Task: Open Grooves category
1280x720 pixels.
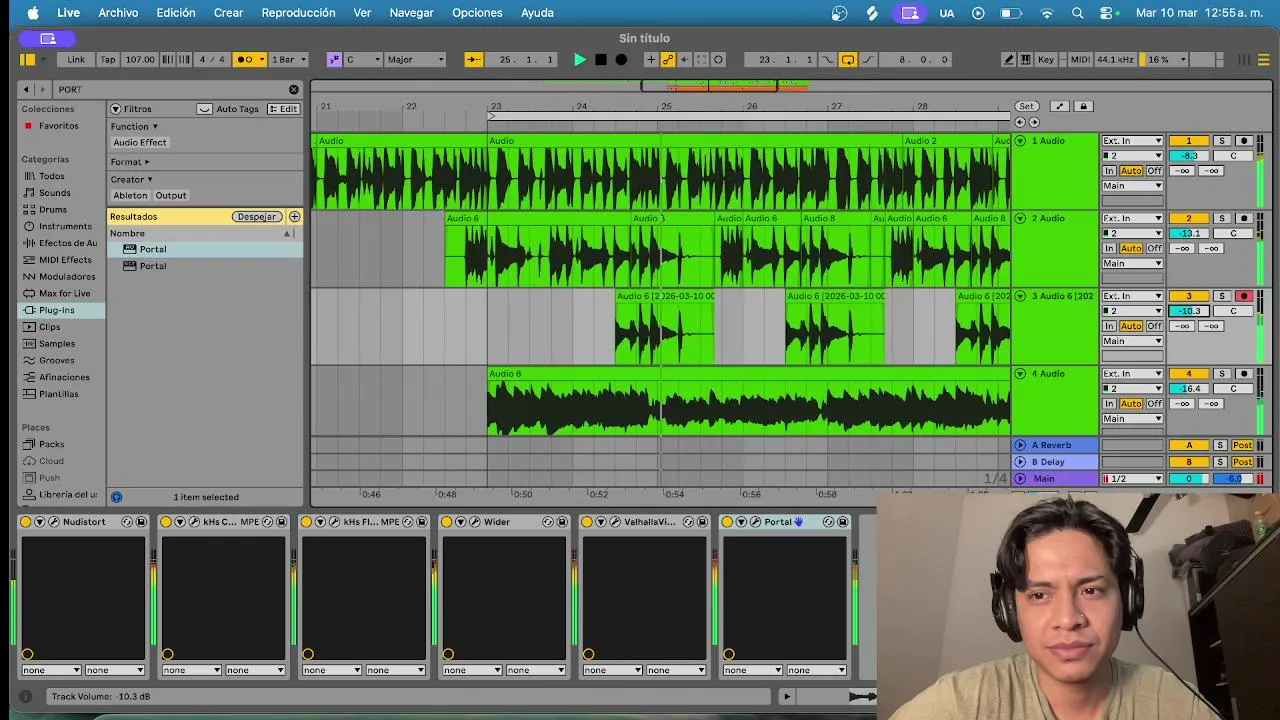Action: coord(57,361)
